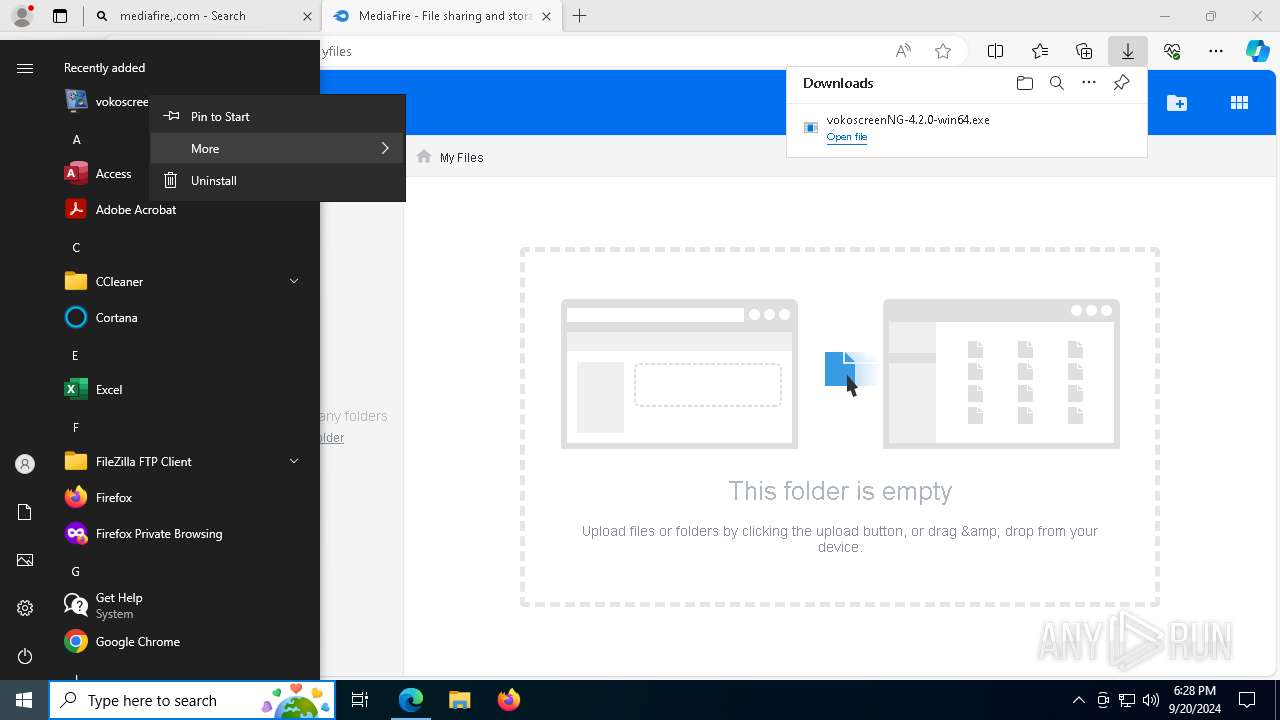Screen dimensions: 1280x720
Task: Open Firefox from the taskbar
Action: (x=508, y=700)
